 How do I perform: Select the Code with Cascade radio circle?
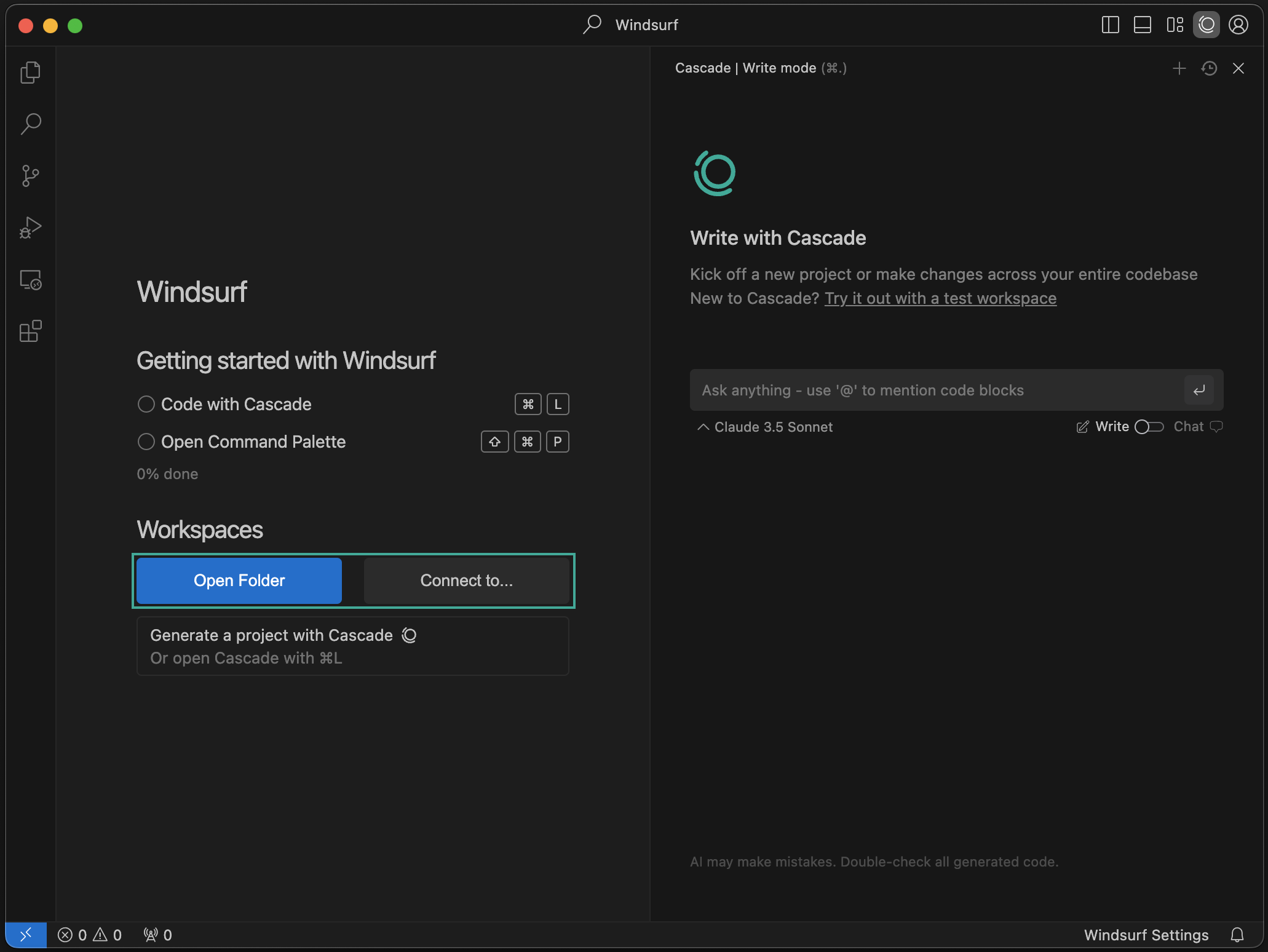tap(146, 404)
